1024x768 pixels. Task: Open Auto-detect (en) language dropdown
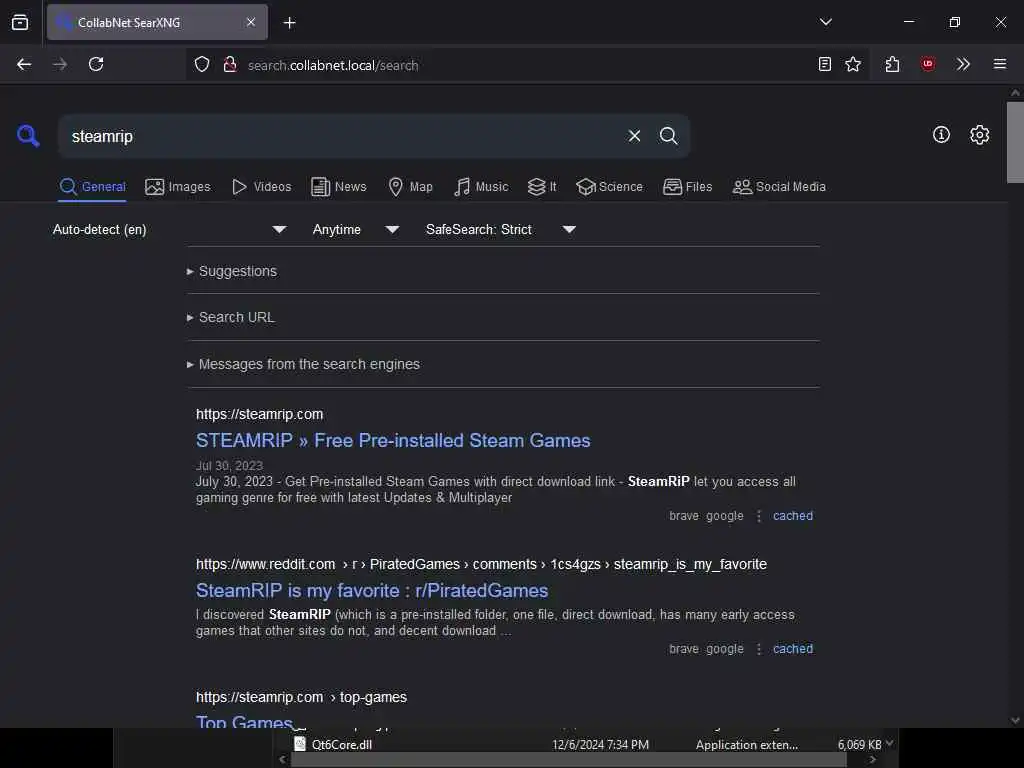[x=170, y=229]
